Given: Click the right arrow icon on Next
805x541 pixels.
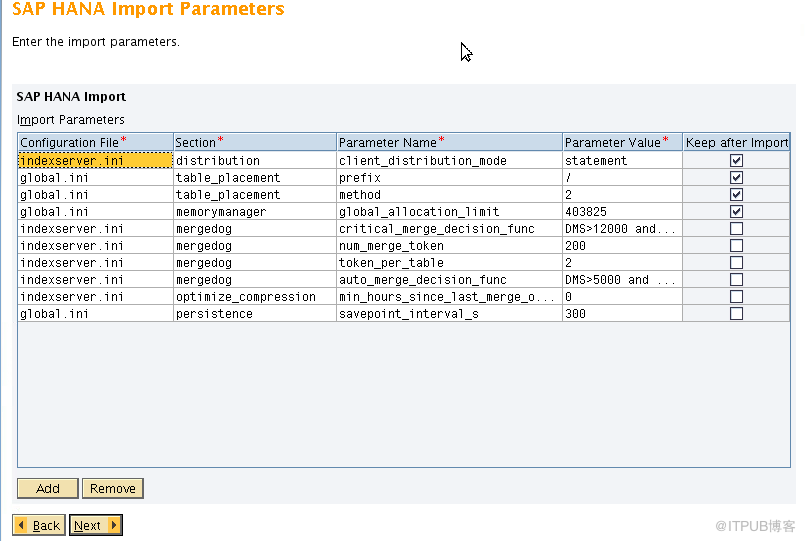Looking at the screenshot, I should point(113,525).
